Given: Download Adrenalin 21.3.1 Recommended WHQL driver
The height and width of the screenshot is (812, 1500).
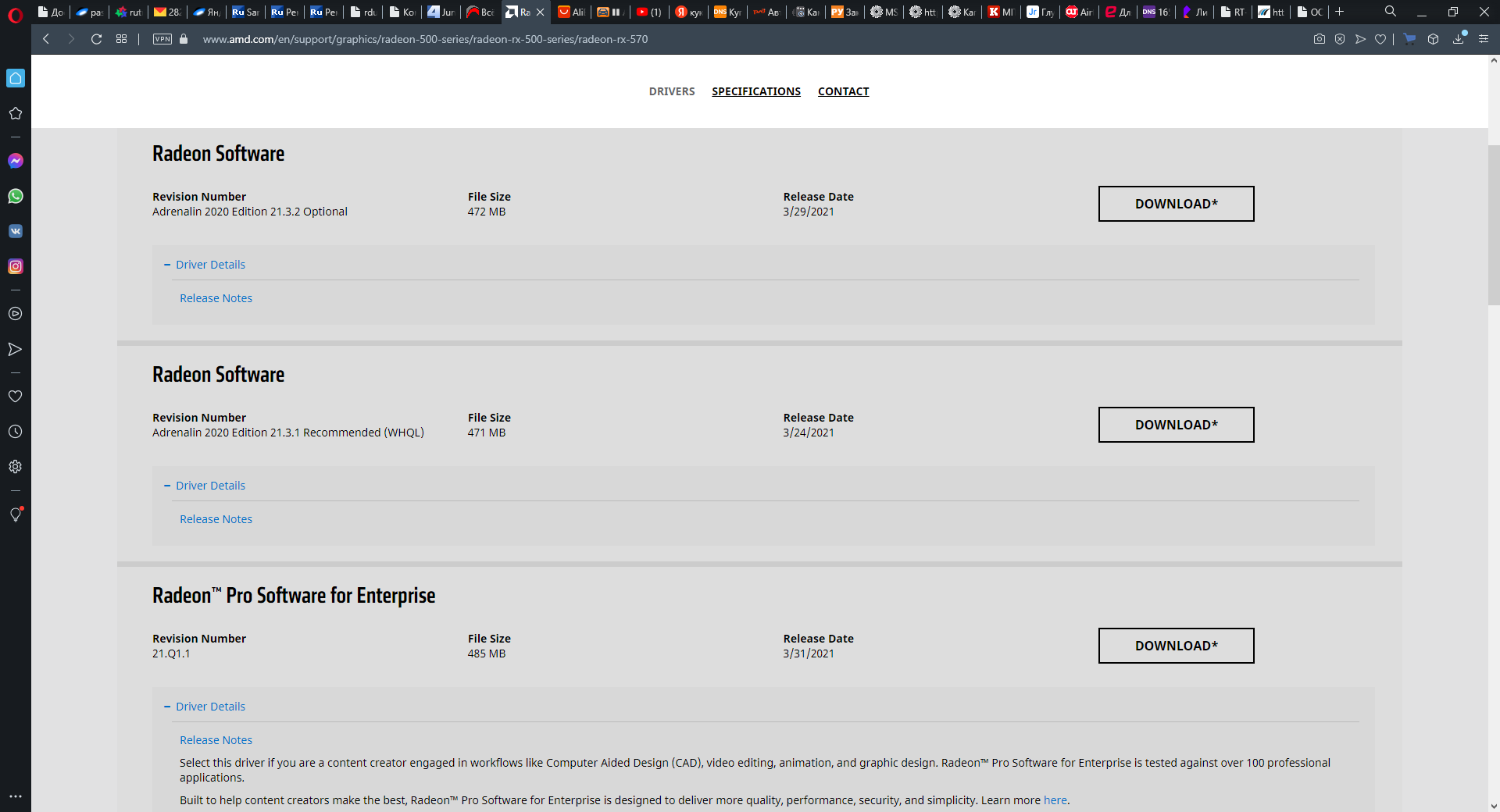Looking at the screenshot, I should click(x=1176, y=425).
